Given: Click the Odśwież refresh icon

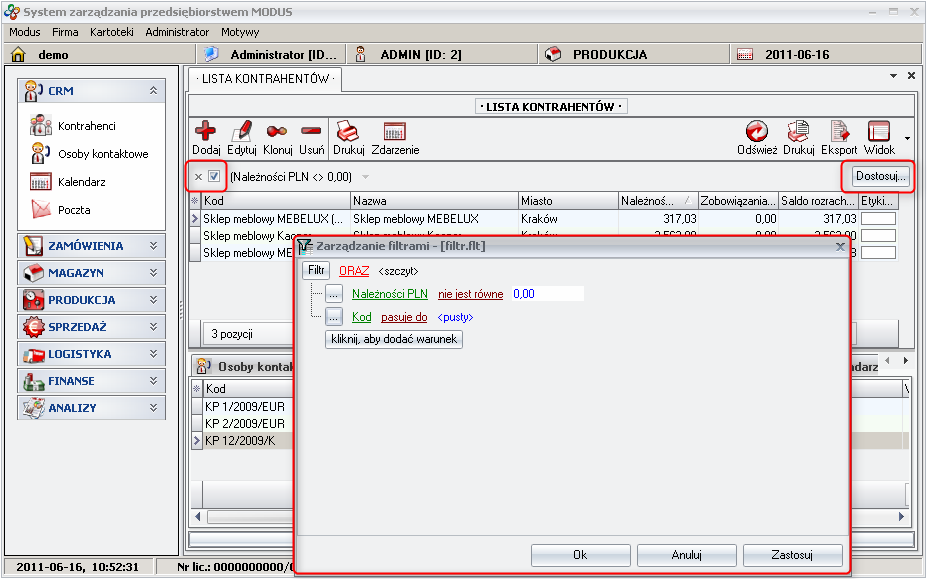Looking at the screenshot, I should click(x=757, y=132).
